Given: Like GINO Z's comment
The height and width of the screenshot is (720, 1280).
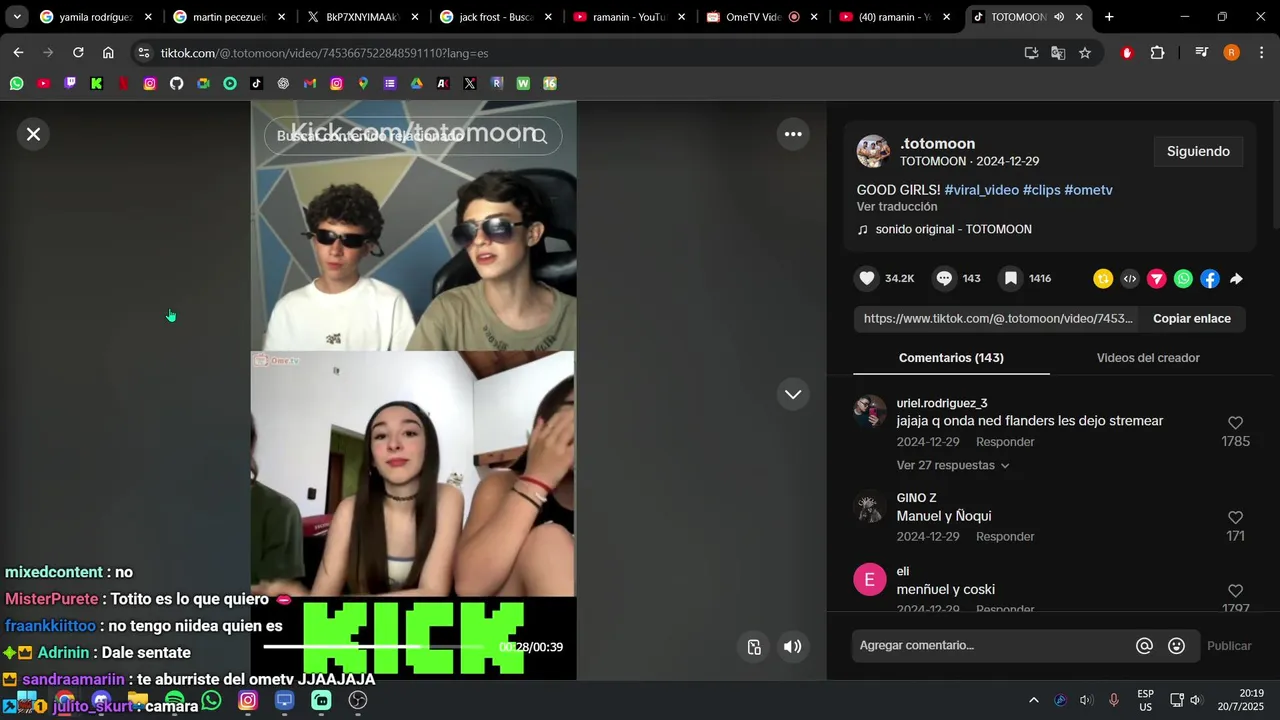Looking at the screenshot, I should [x=1235, y=517].
